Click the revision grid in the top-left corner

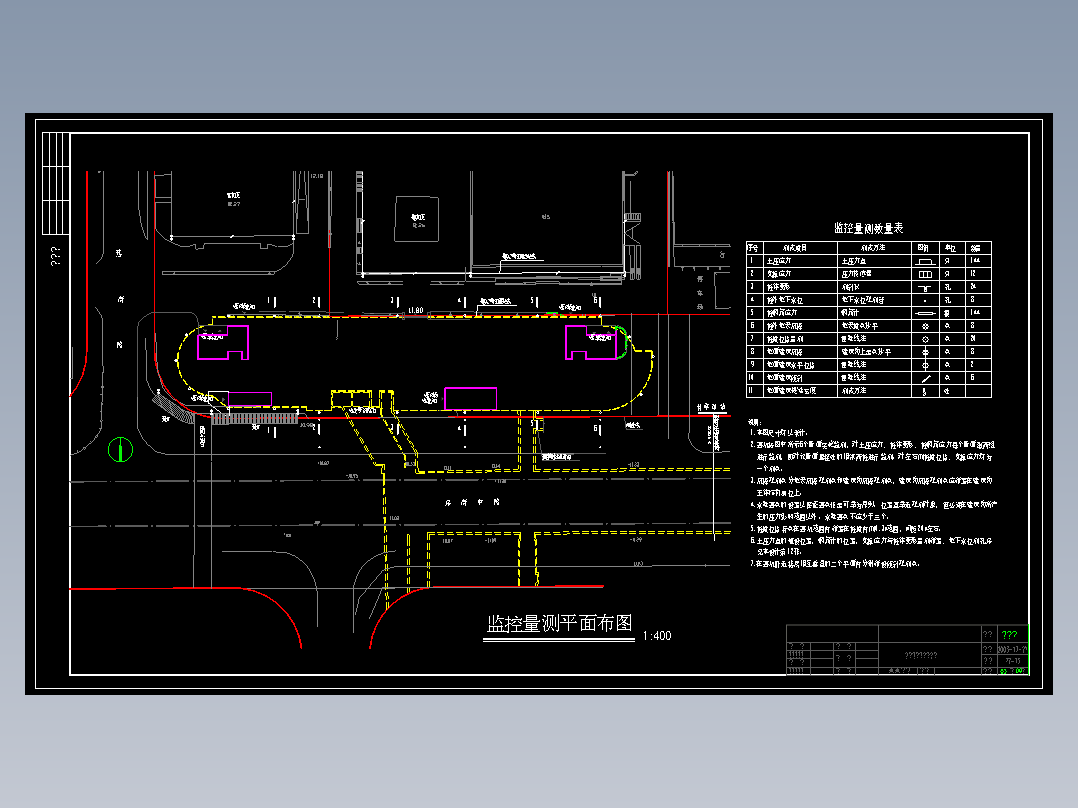pyautogui.click(x=56, y=184)
